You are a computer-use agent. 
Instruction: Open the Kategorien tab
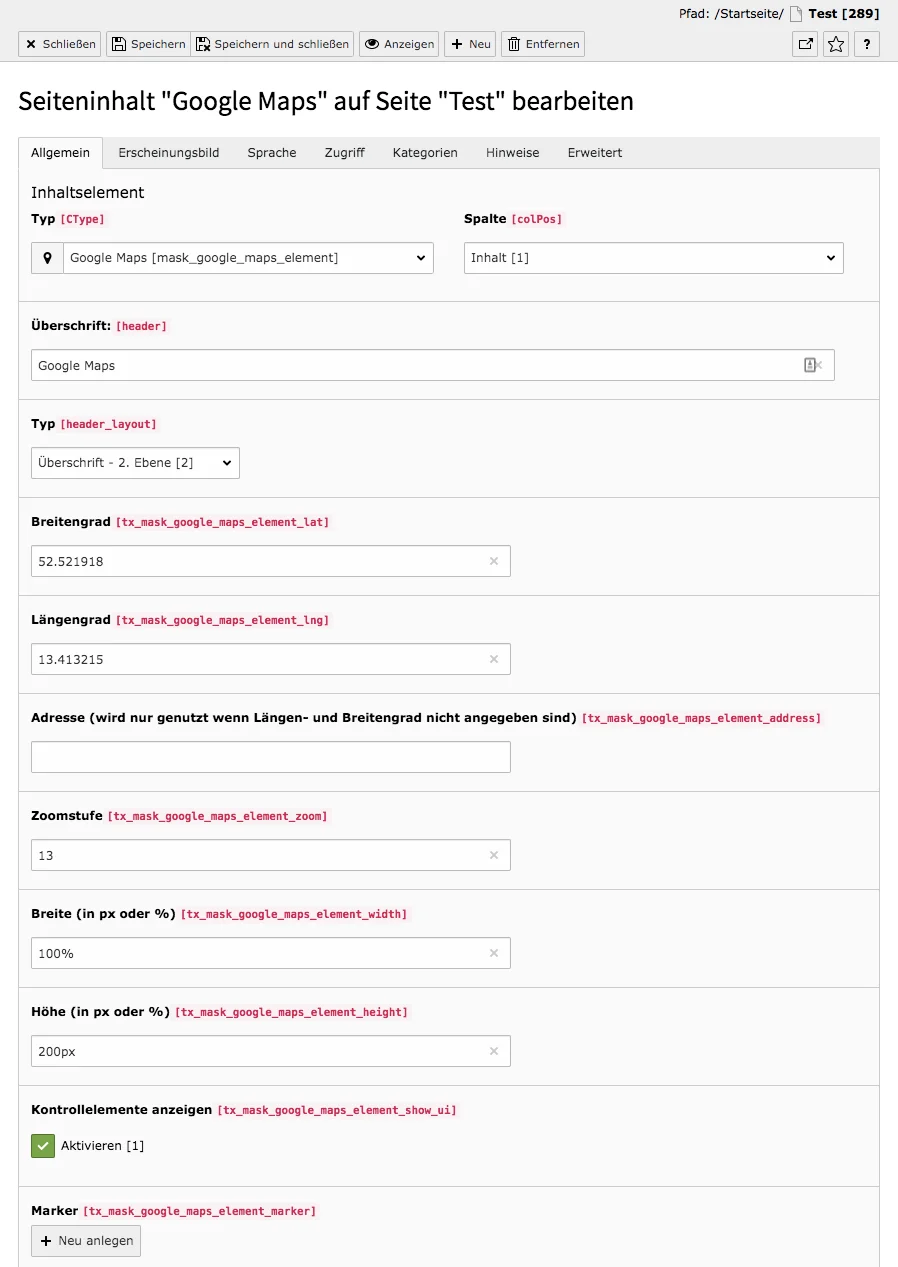point(424,153)
